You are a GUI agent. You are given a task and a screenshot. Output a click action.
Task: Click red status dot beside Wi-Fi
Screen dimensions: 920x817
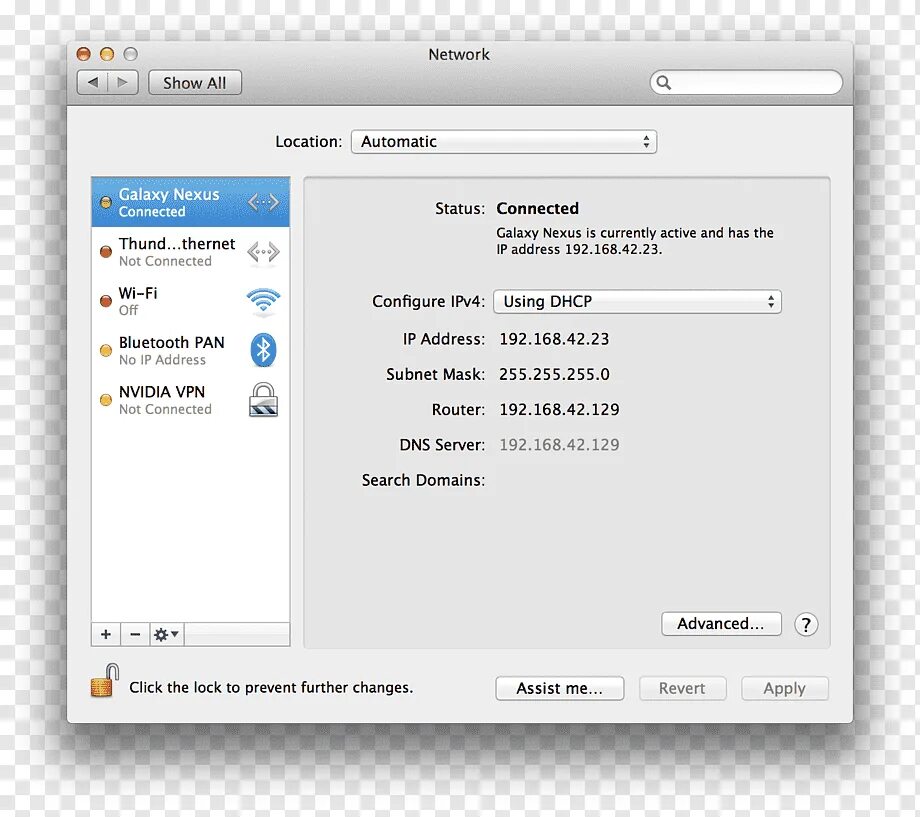106,301
